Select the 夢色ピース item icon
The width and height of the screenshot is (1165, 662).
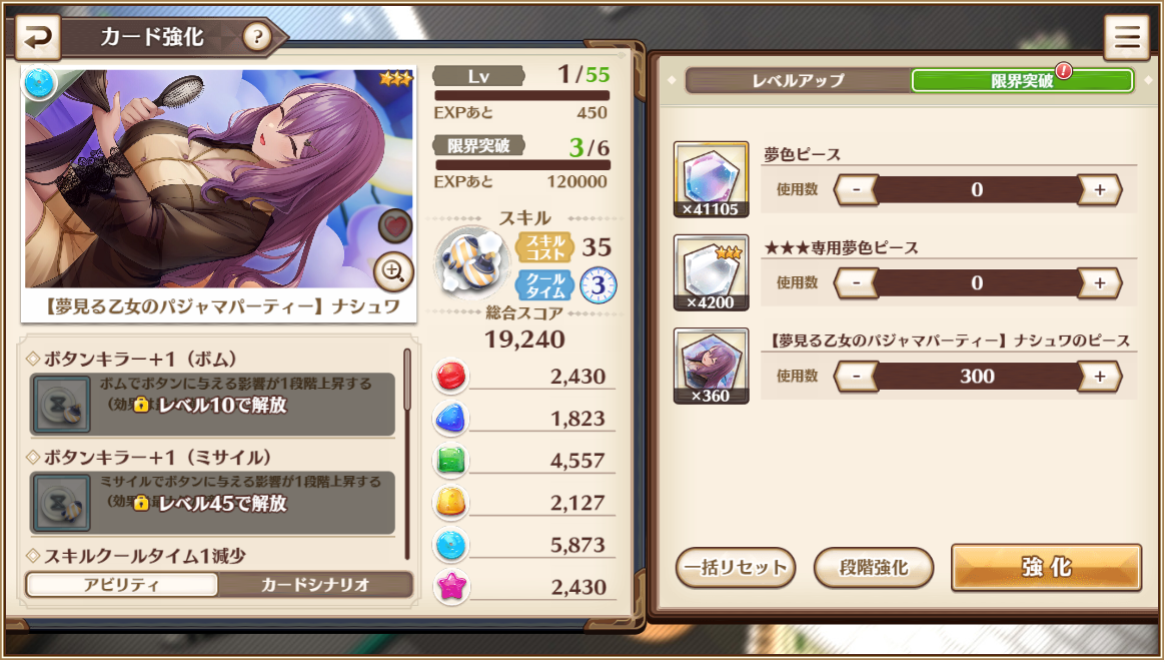711,179
